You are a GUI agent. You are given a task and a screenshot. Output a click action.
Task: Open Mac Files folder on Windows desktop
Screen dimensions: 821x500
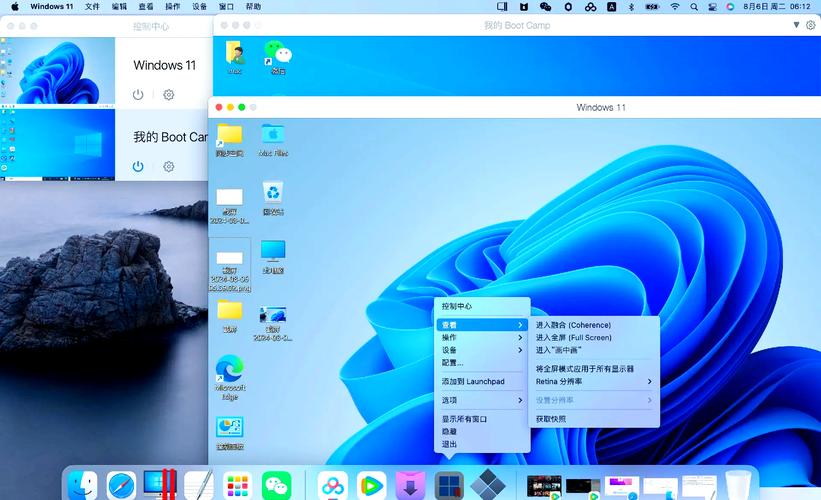point(273,140)
